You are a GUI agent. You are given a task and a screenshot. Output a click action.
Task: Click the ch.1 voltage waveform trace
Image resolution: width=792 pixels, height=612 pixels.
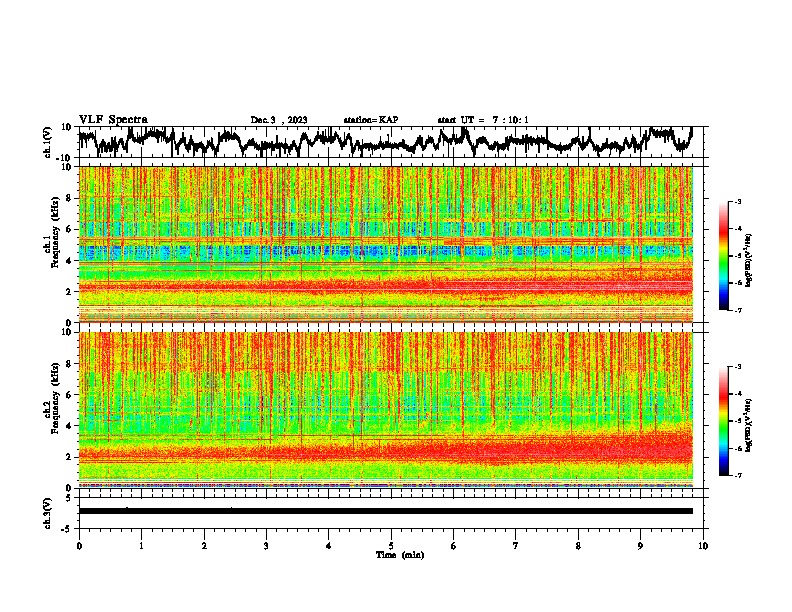386,142
